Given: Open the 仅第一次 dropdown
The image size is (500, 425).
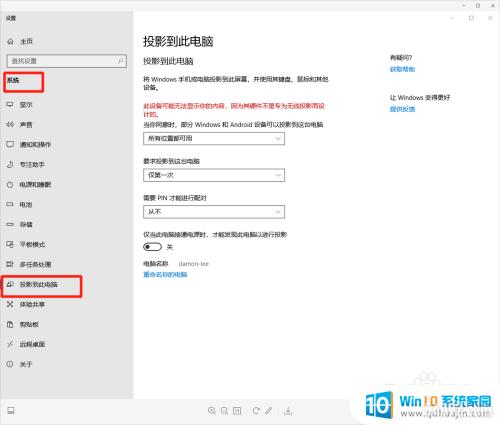Looking at the screenshot, I should 214,175.
